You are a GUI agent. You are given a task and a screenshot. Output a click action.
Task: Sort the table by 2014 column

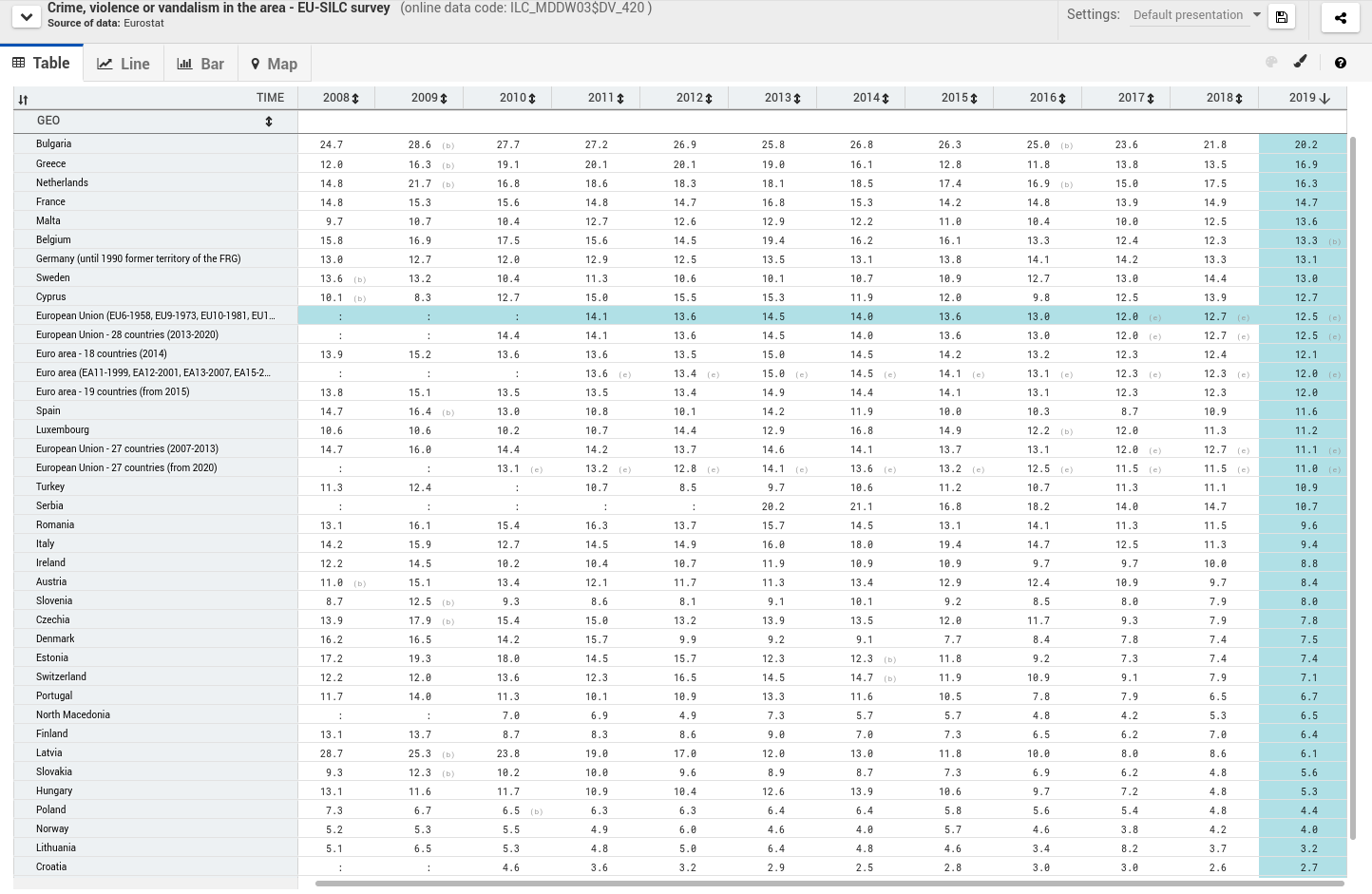885,98
